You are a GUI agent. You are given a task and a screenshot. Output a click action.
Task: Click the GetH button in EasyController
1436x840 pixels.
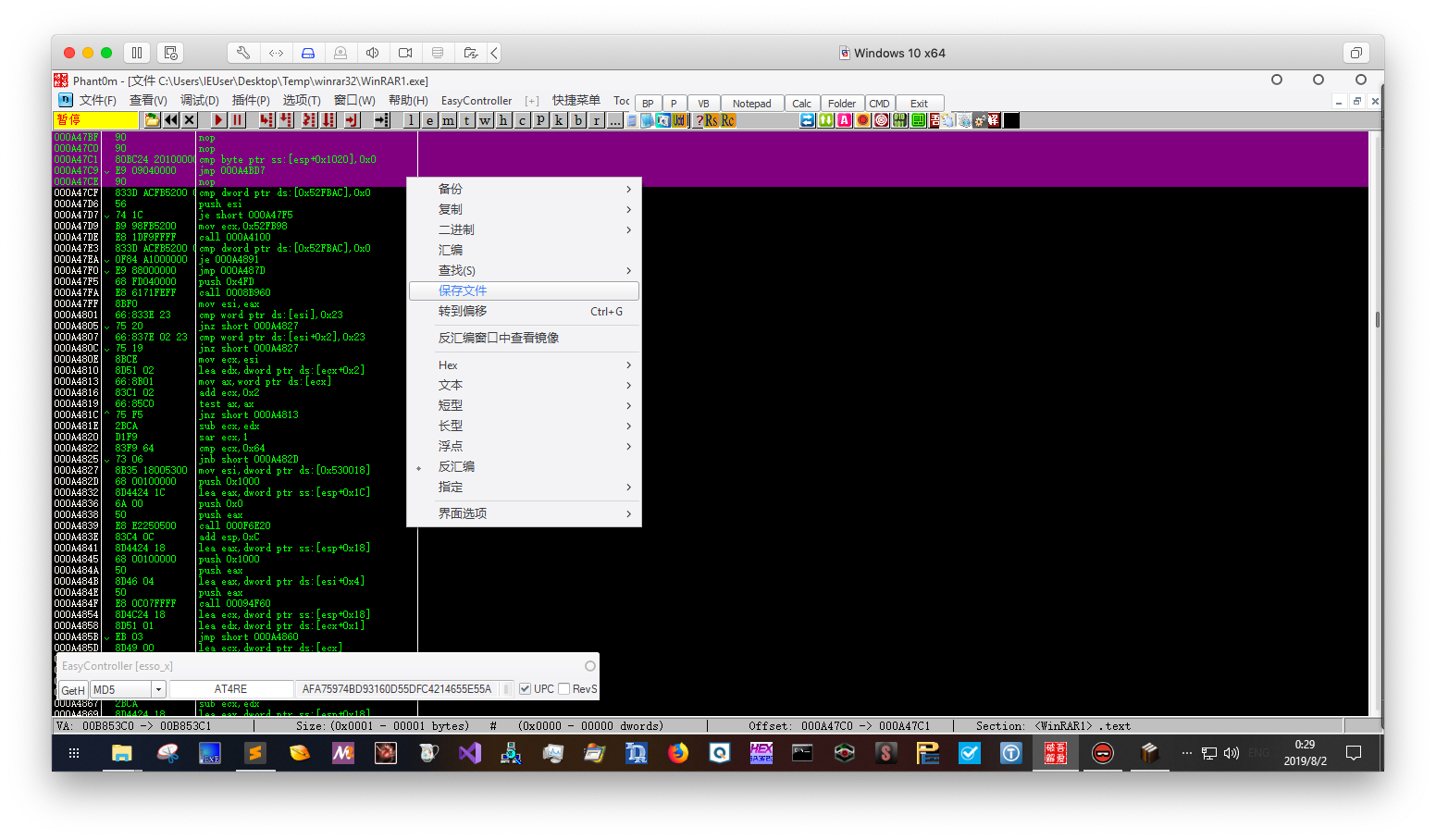tap(73, 690)
